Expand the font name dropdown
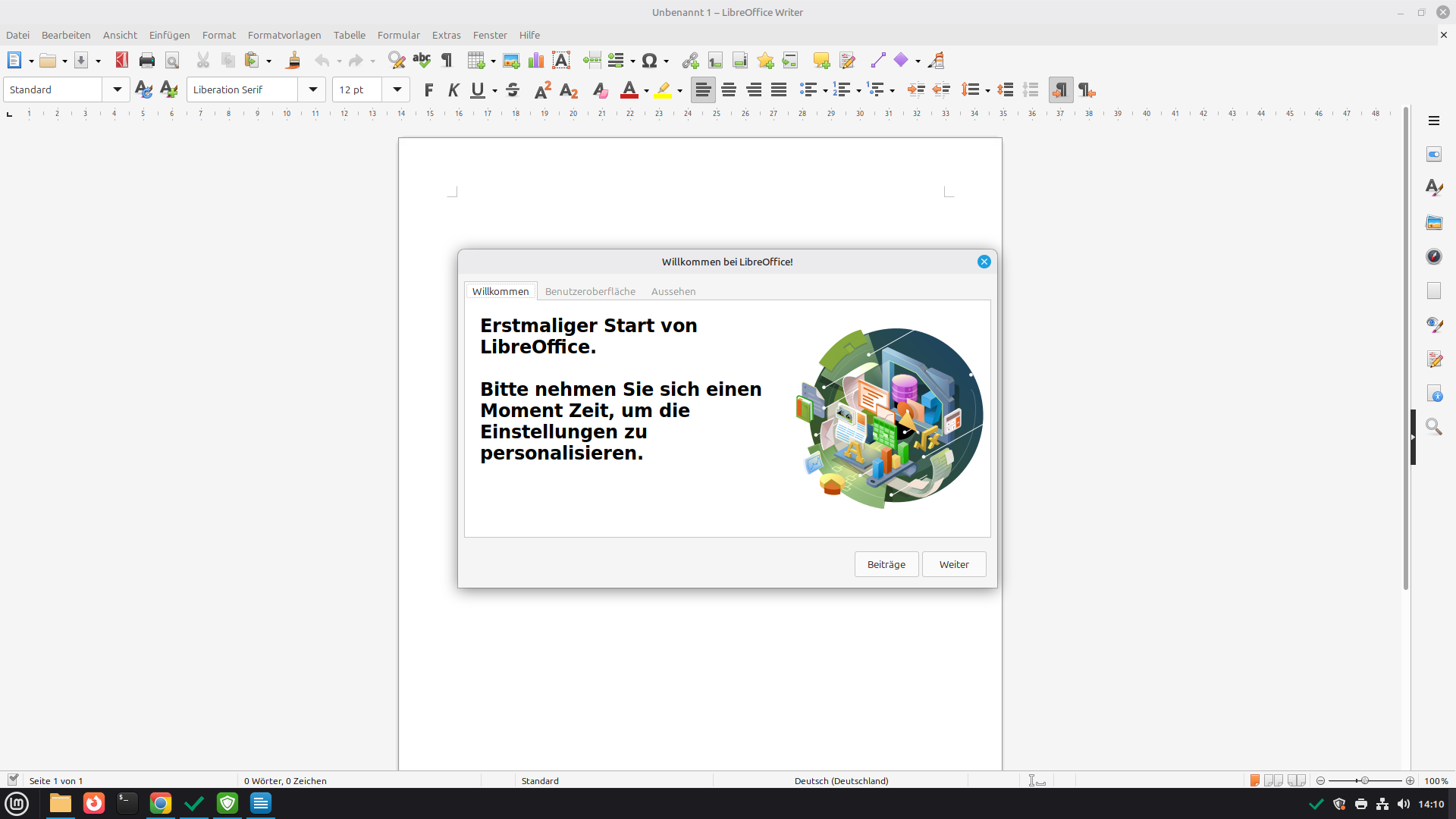This screenshot has width=1456, height=819. coord(312,89)
